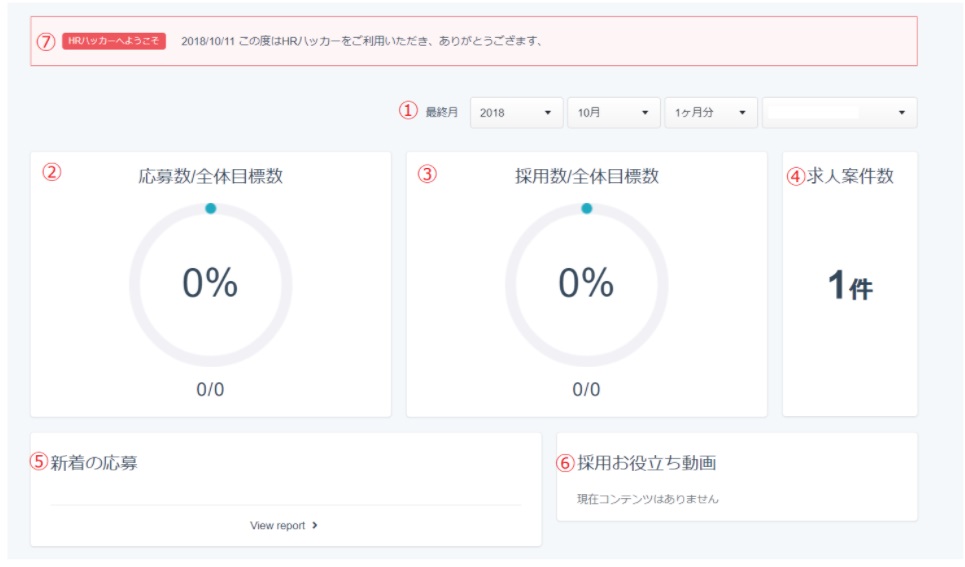Click the View report link

point(277,525)
